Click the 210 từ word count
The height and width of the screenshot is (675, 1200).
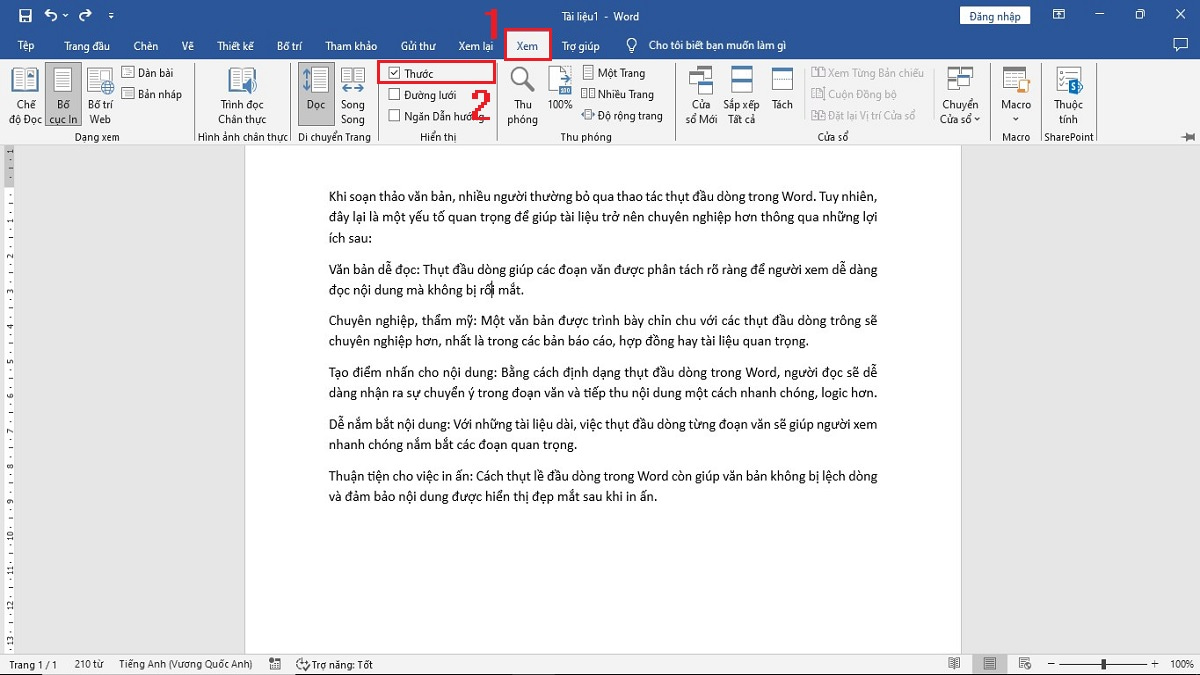(x=89, y=664)
